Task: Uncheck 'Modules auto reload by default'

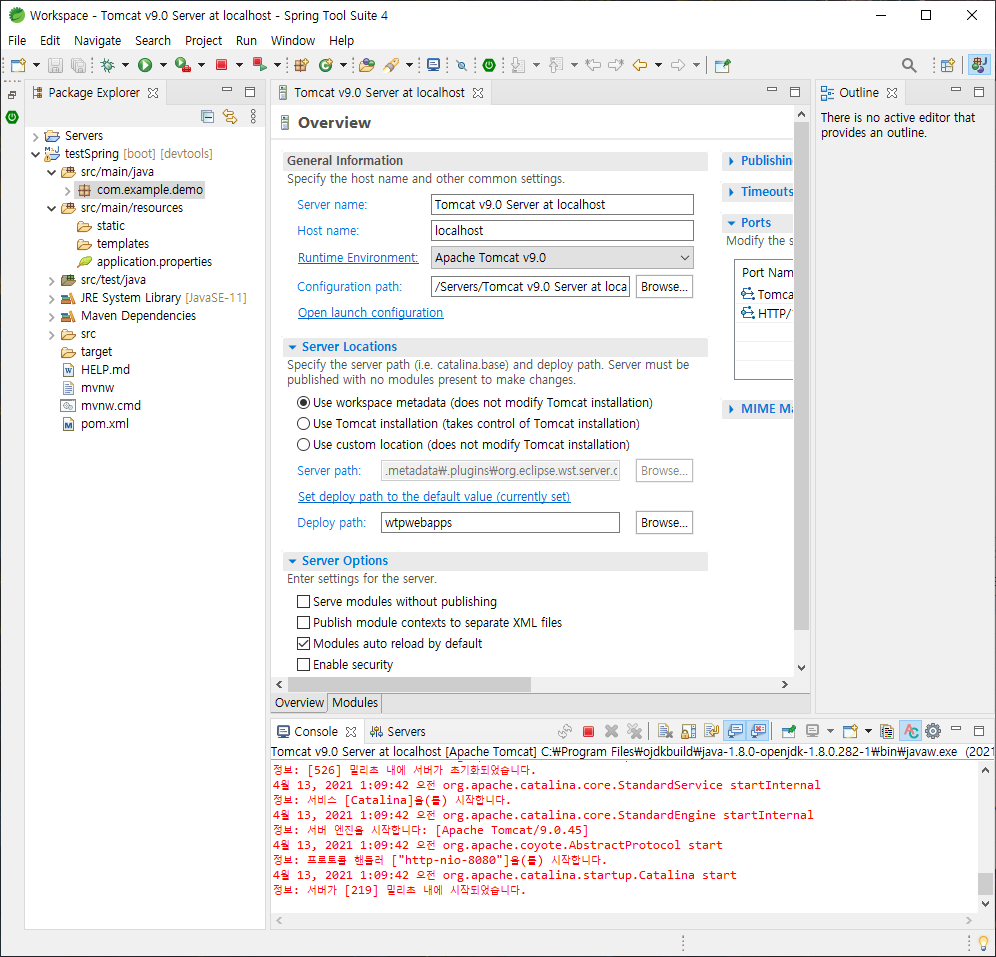Action: 304,643
